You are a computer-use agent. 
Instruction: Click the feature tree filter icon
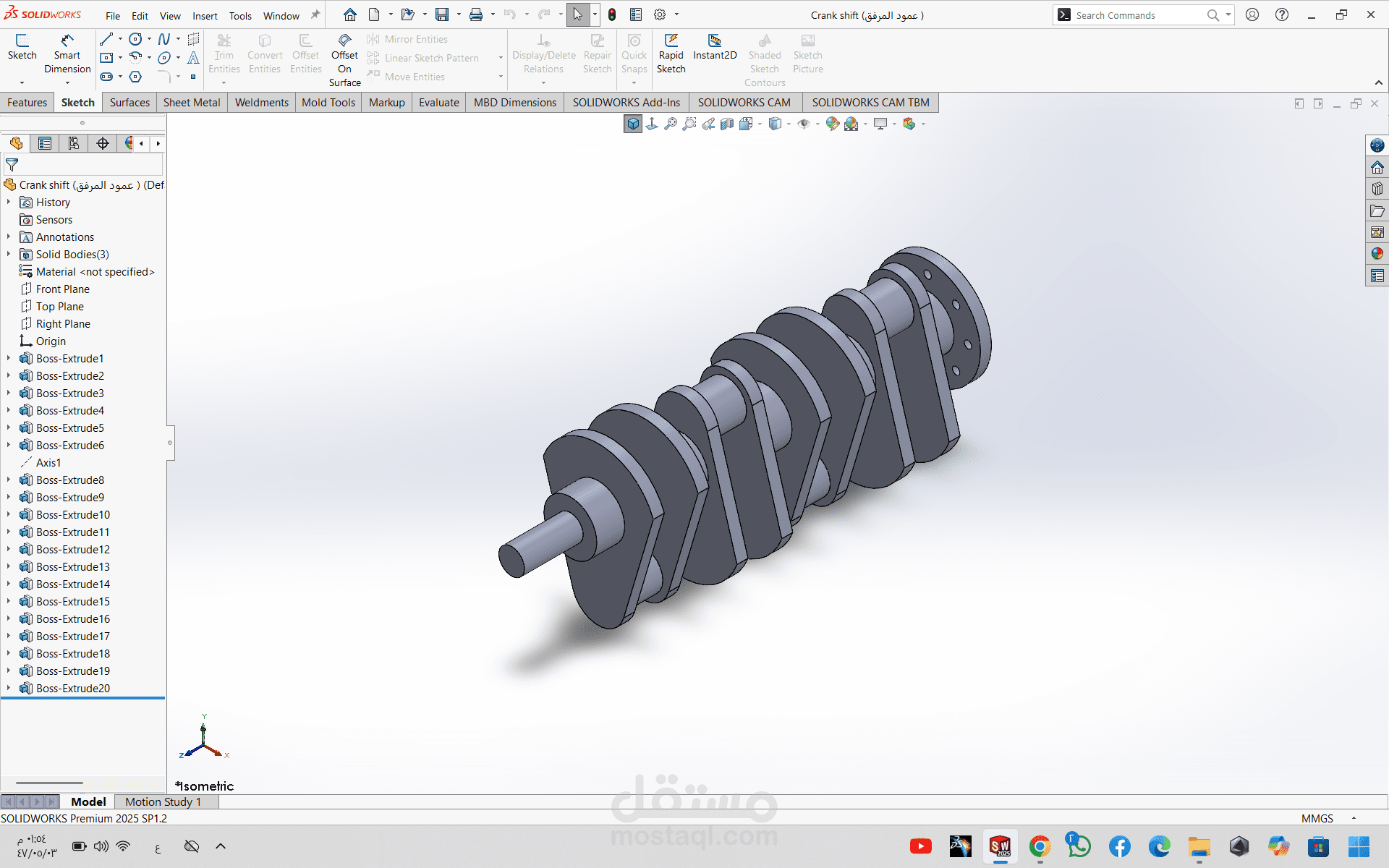12,165
